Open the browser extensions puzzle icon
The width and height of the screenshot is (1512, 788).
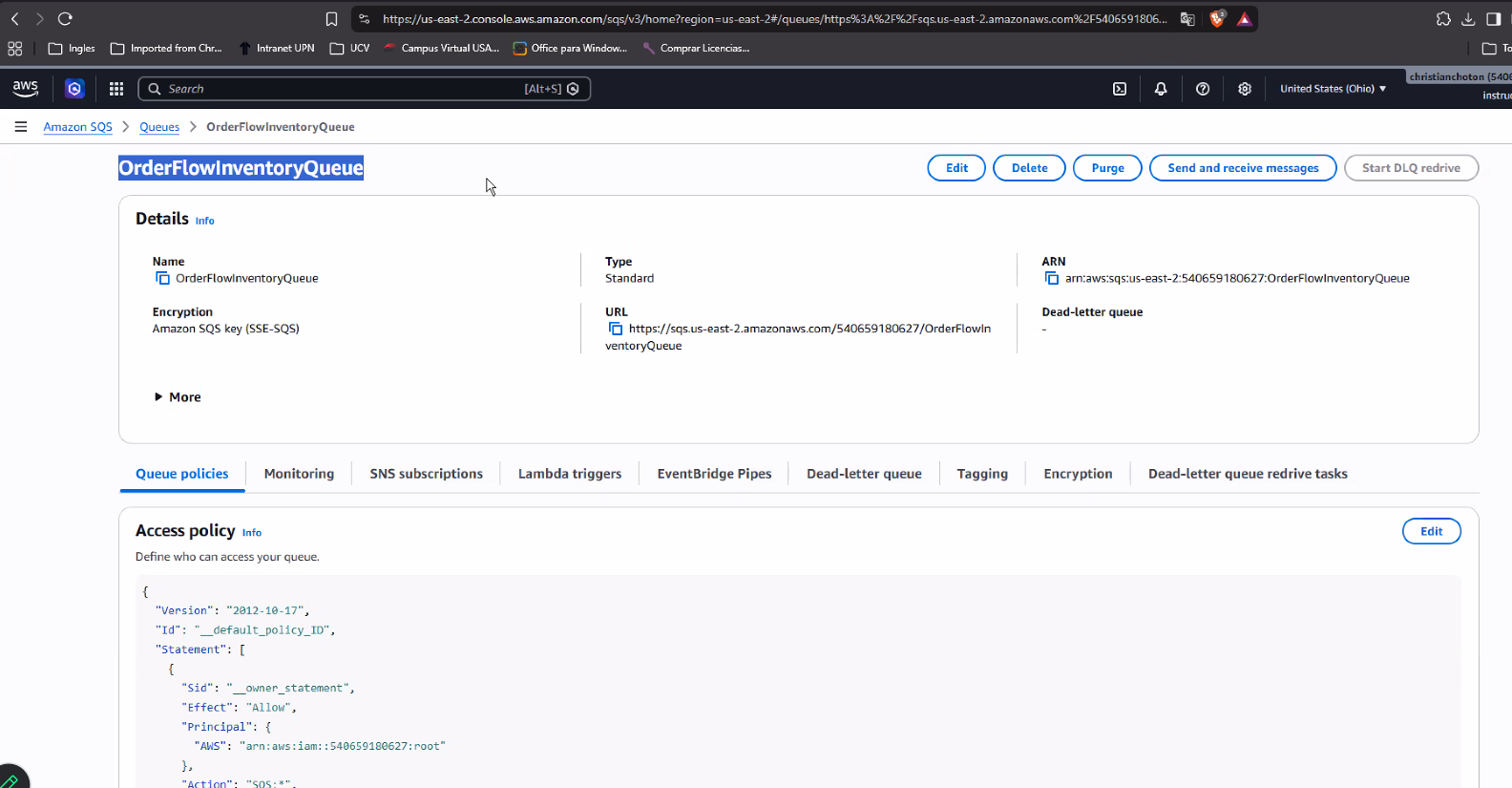pos(1443,19)
